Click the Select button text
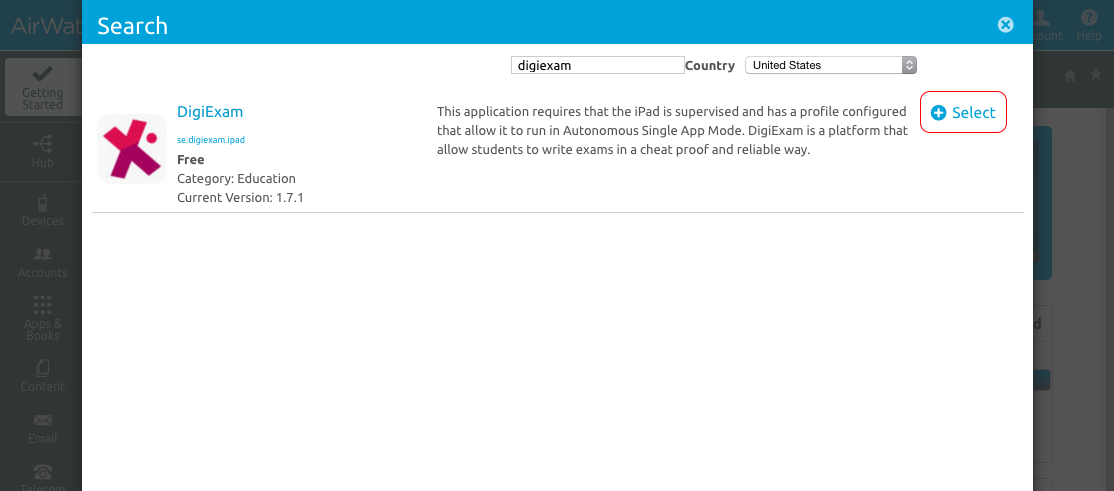Viewport: 1114px width, 491px height. 973,112
